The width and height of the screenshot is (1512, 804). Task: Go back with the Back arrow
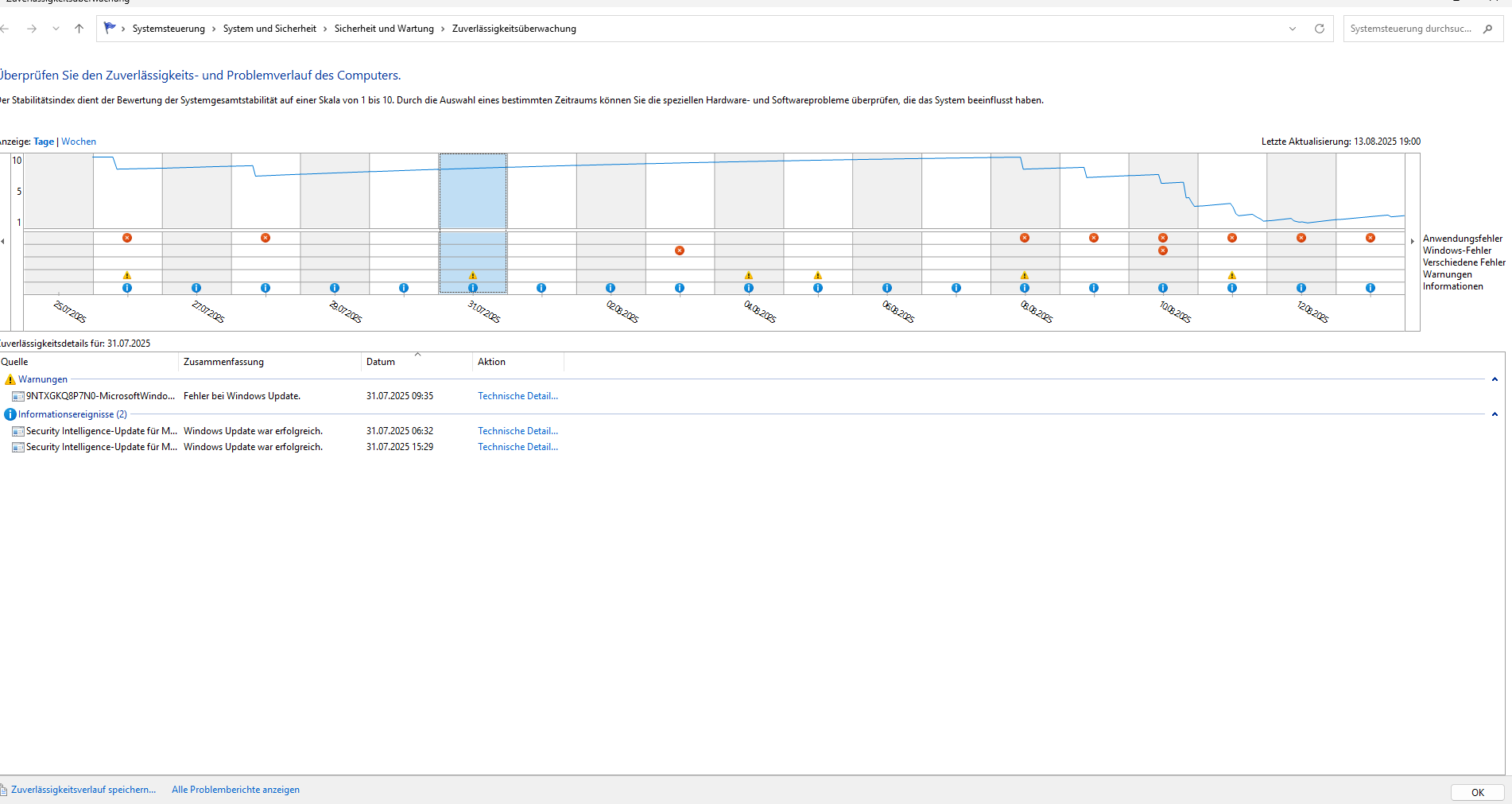(x=6, y=29)
